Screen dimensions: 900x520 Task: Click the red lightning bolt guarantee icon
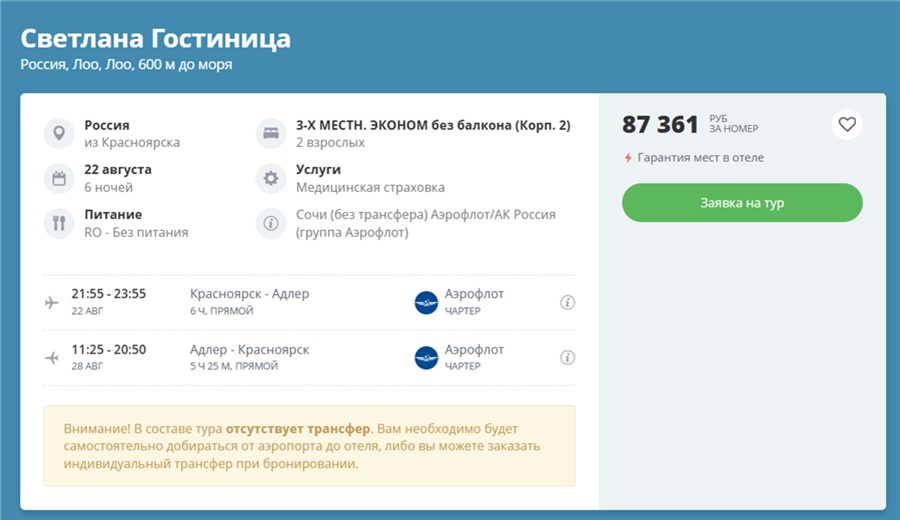click(x=628, y=158)
